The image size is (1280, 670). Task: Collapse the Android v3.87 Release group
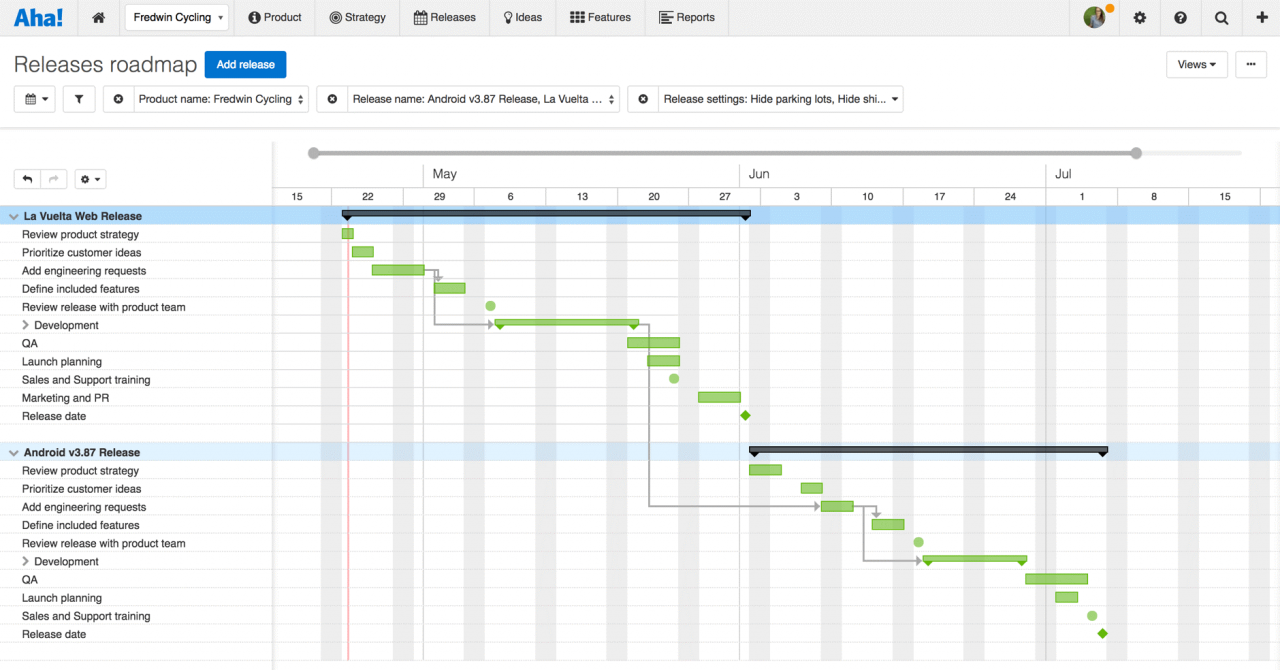point(14,453)
